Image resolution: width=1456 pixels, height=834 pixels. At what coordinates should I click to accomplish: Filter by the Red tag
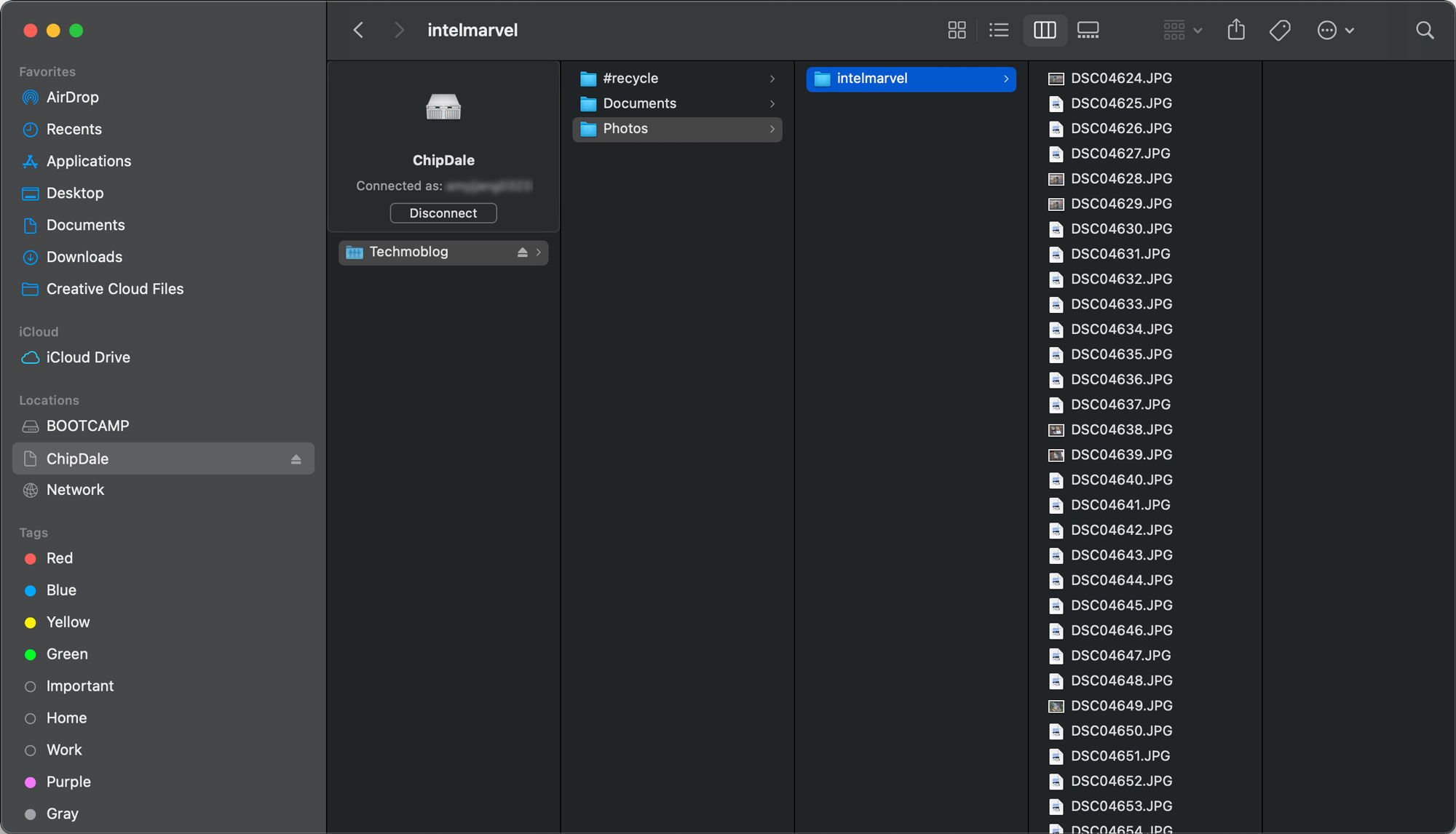pyautogui.click(x=59, y=558)
